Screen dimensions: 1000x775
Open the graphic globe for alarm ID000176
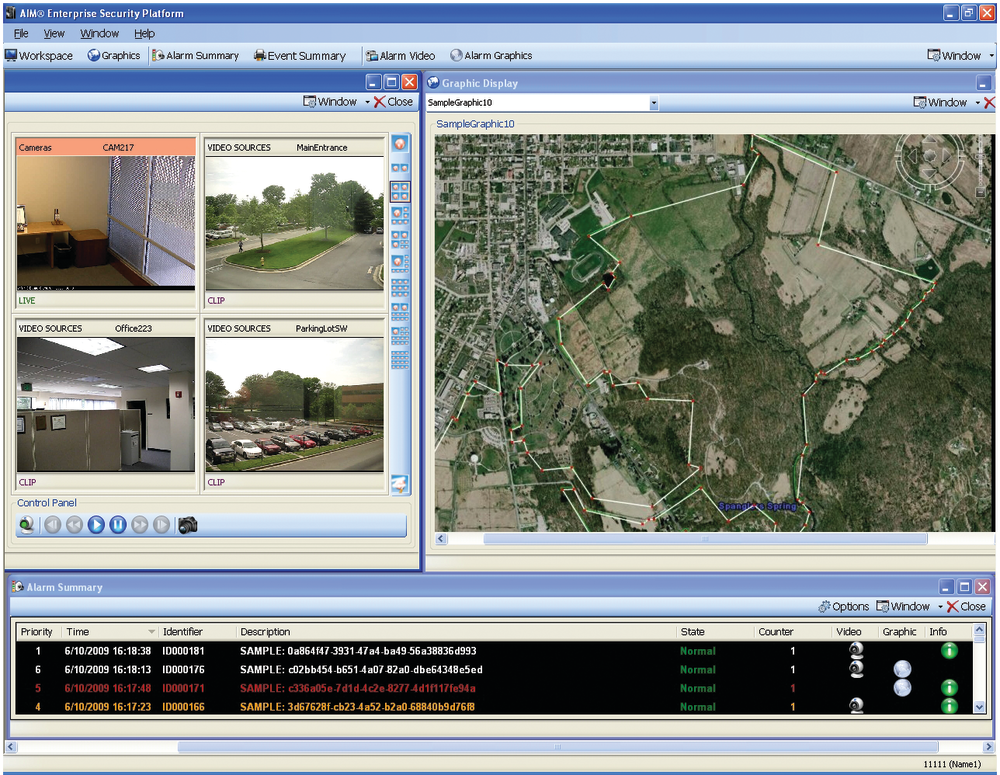tap(902, 670)
